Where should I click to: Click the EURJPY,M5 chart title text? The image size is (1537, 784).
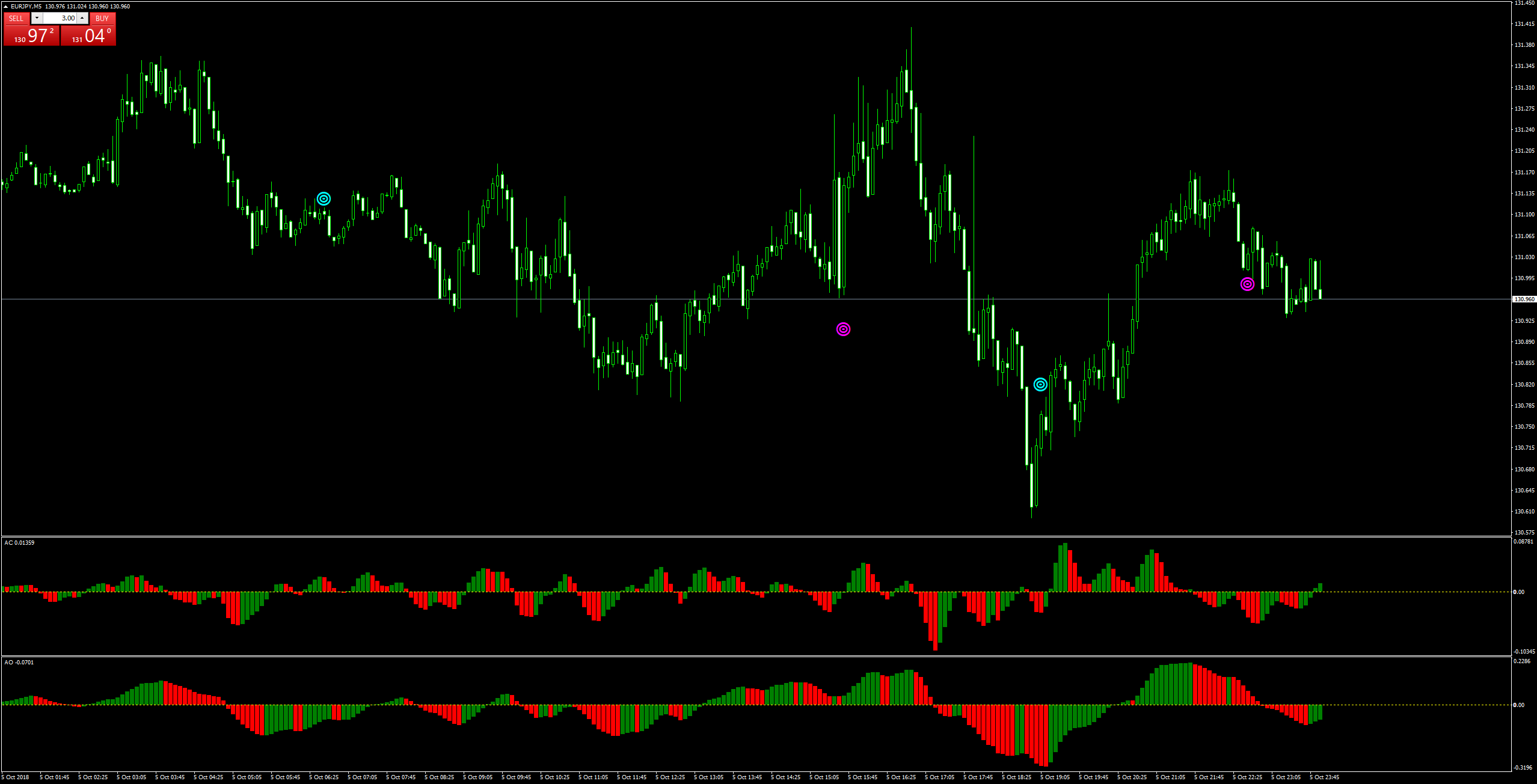pyautogui.click(x=26, y=6)
